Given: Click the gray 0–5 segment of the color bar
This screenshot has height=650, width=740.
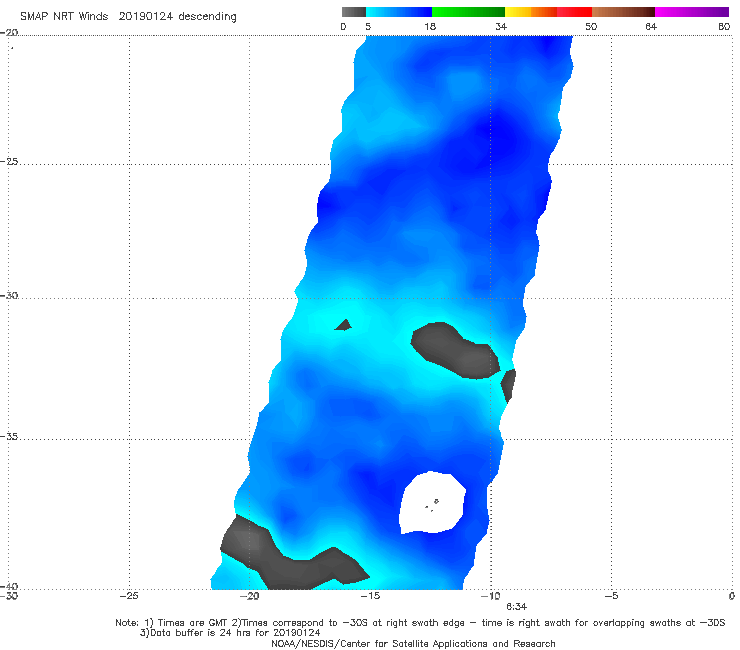Looking at the screenshot, I should coord(353,12).
